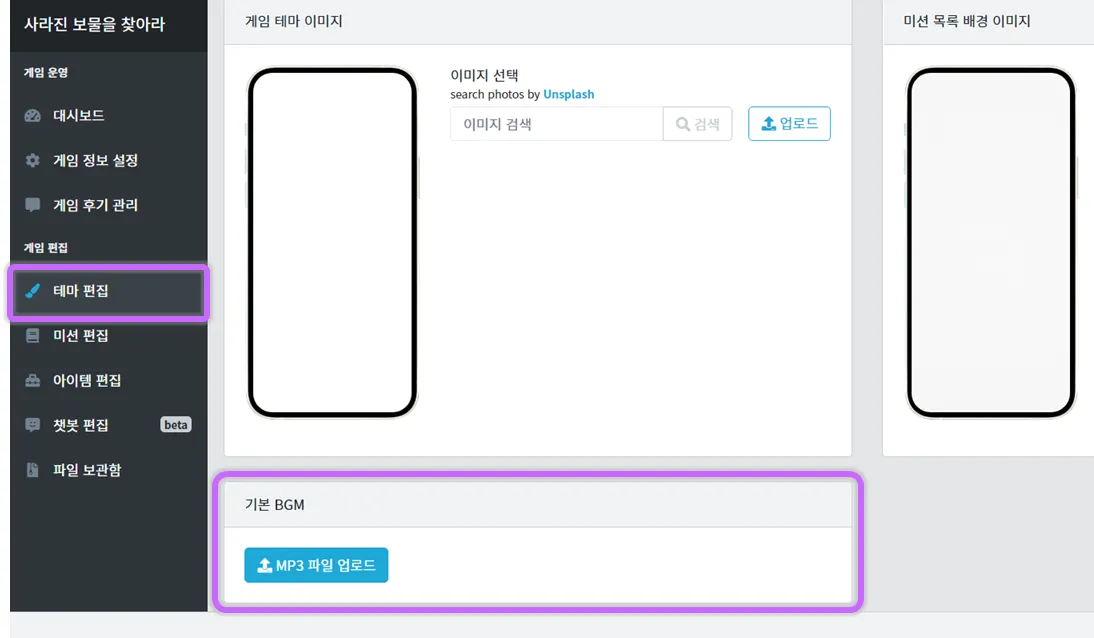Click the chatbot face icon for 챗봇 편집
The height and width of the screenshot is (638, 1094).
click(x=33, y=425)
